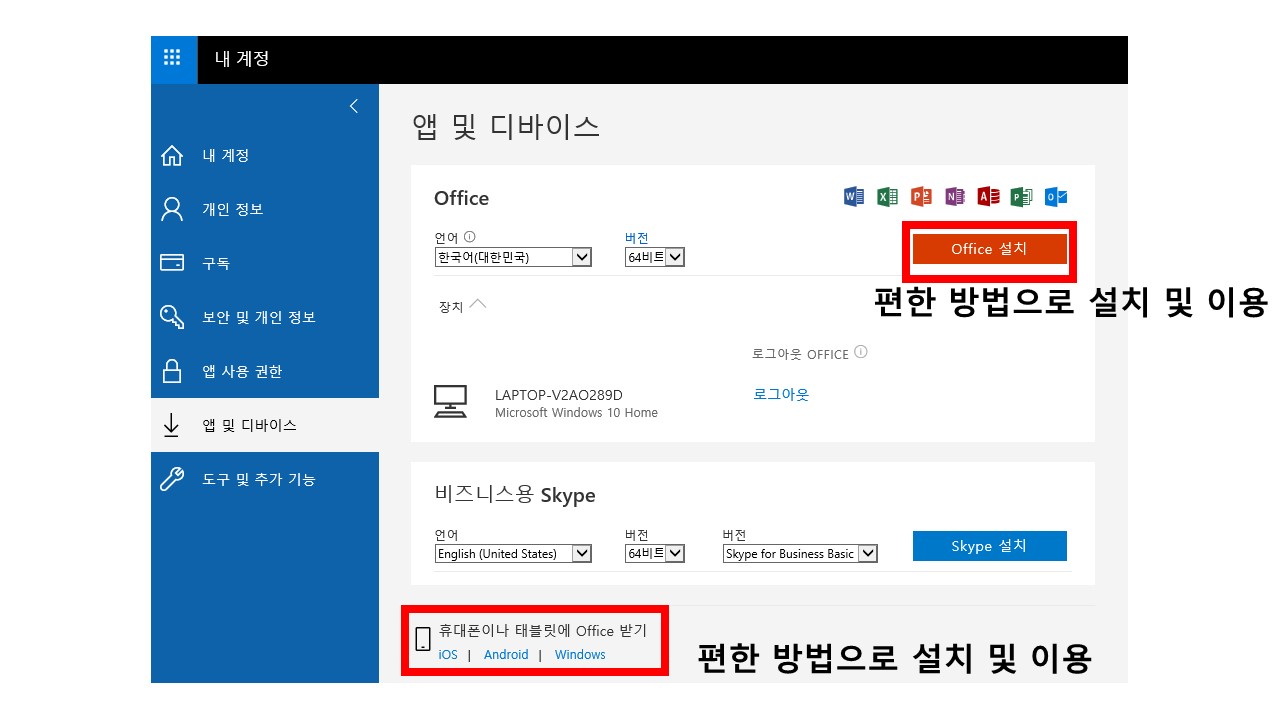Click the Office section heading
The image size is (1280, 720).
click(462, 198)
